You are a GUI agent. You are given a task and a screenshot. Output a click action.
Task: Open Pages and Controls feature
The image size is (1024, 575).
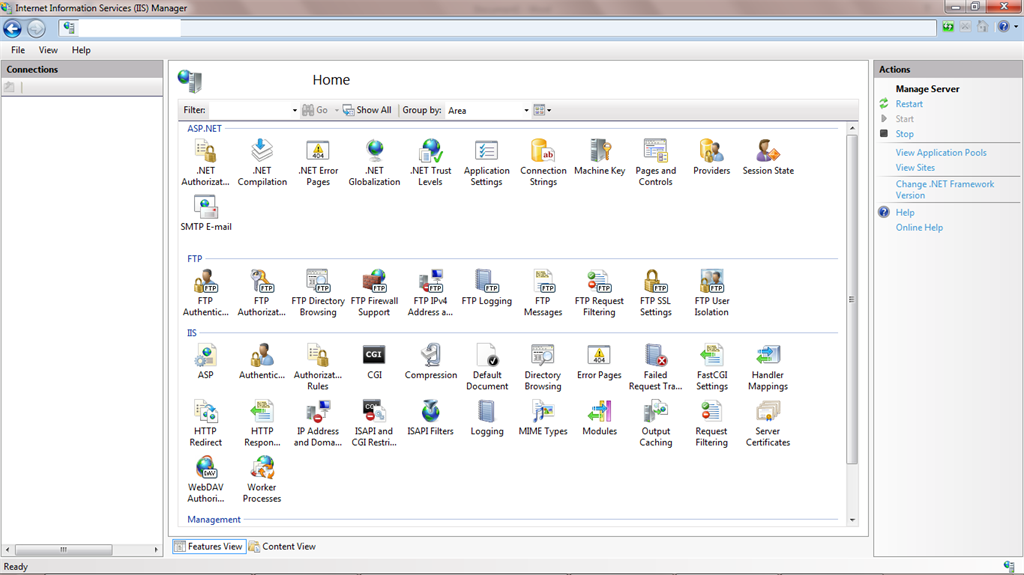(x=655, y=163)
